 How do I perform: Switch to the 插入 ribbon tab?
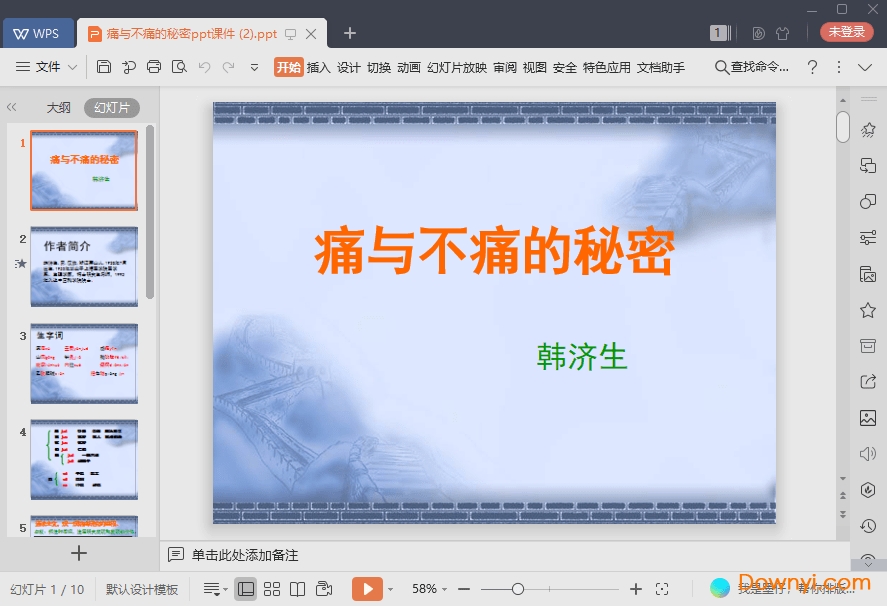[x=318, y=67]
